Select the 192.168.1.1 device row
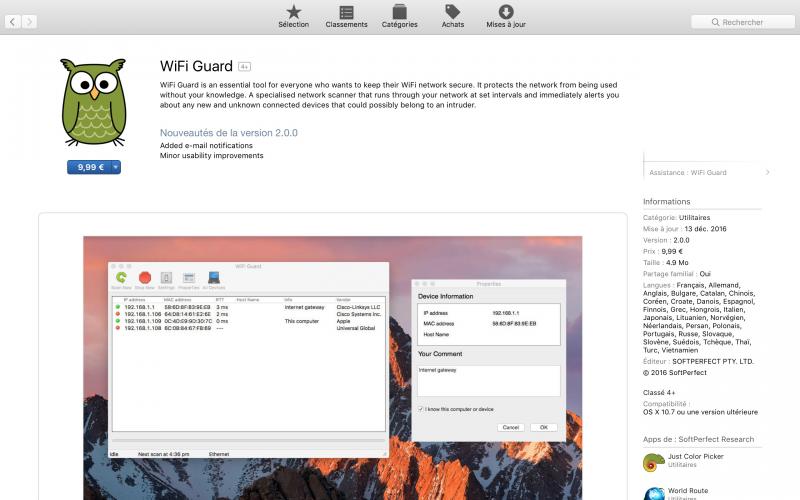Viewport: 800px width, 500px height. (248, 307)
